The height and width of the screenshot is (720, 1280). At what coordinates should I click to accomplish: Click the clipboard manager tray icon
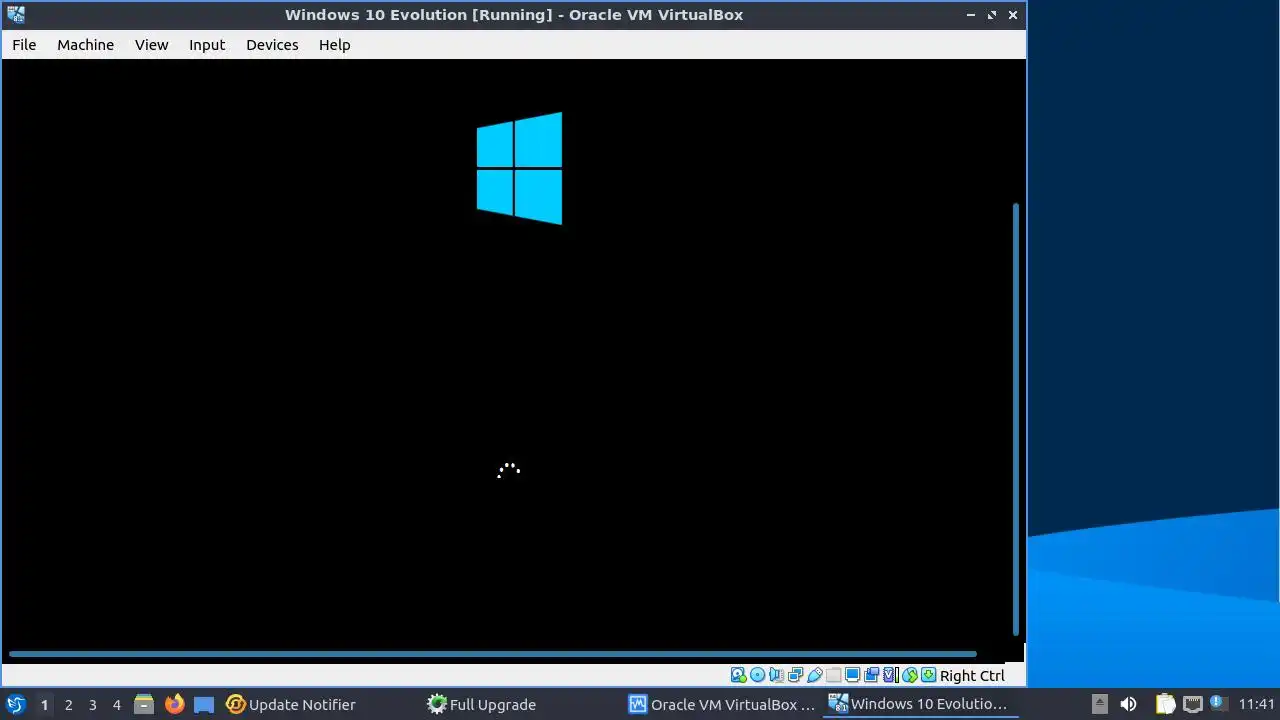click(x=1165, y=704)
